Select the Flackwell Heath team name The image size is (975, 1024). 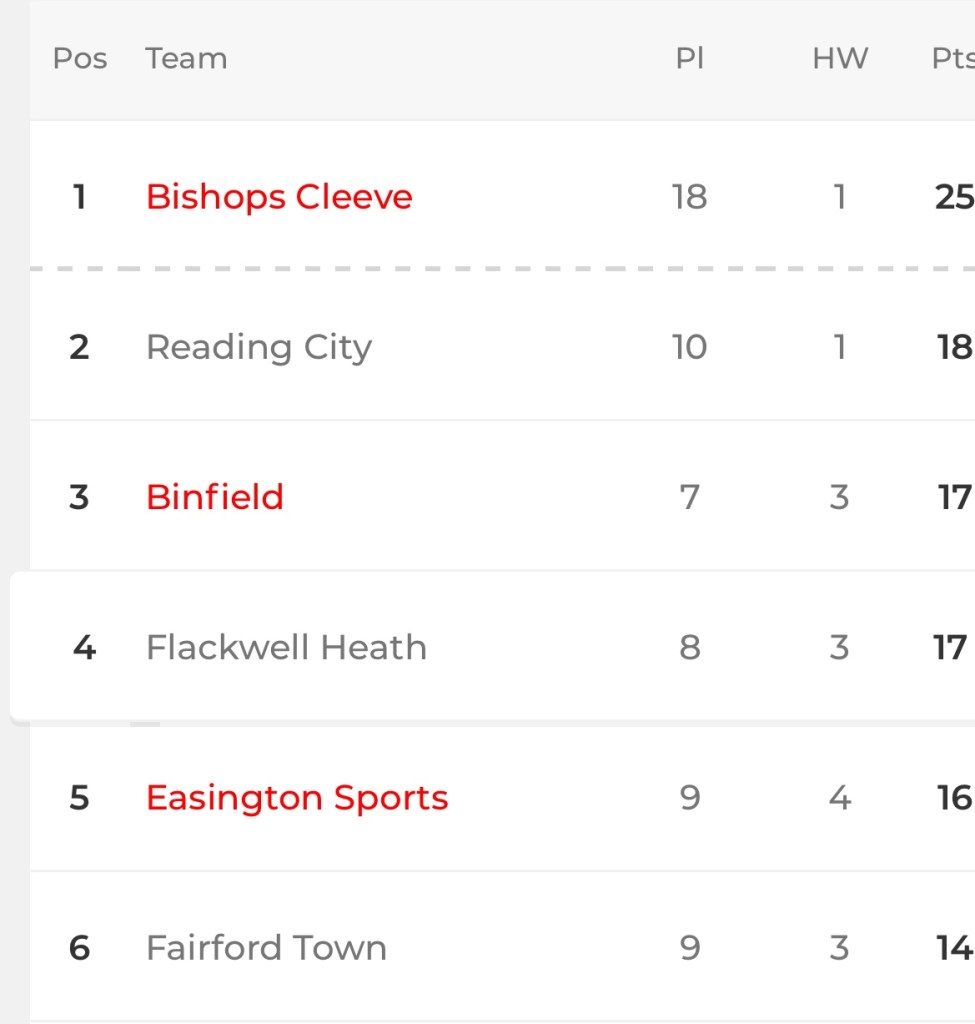click(x=286, y=647)
